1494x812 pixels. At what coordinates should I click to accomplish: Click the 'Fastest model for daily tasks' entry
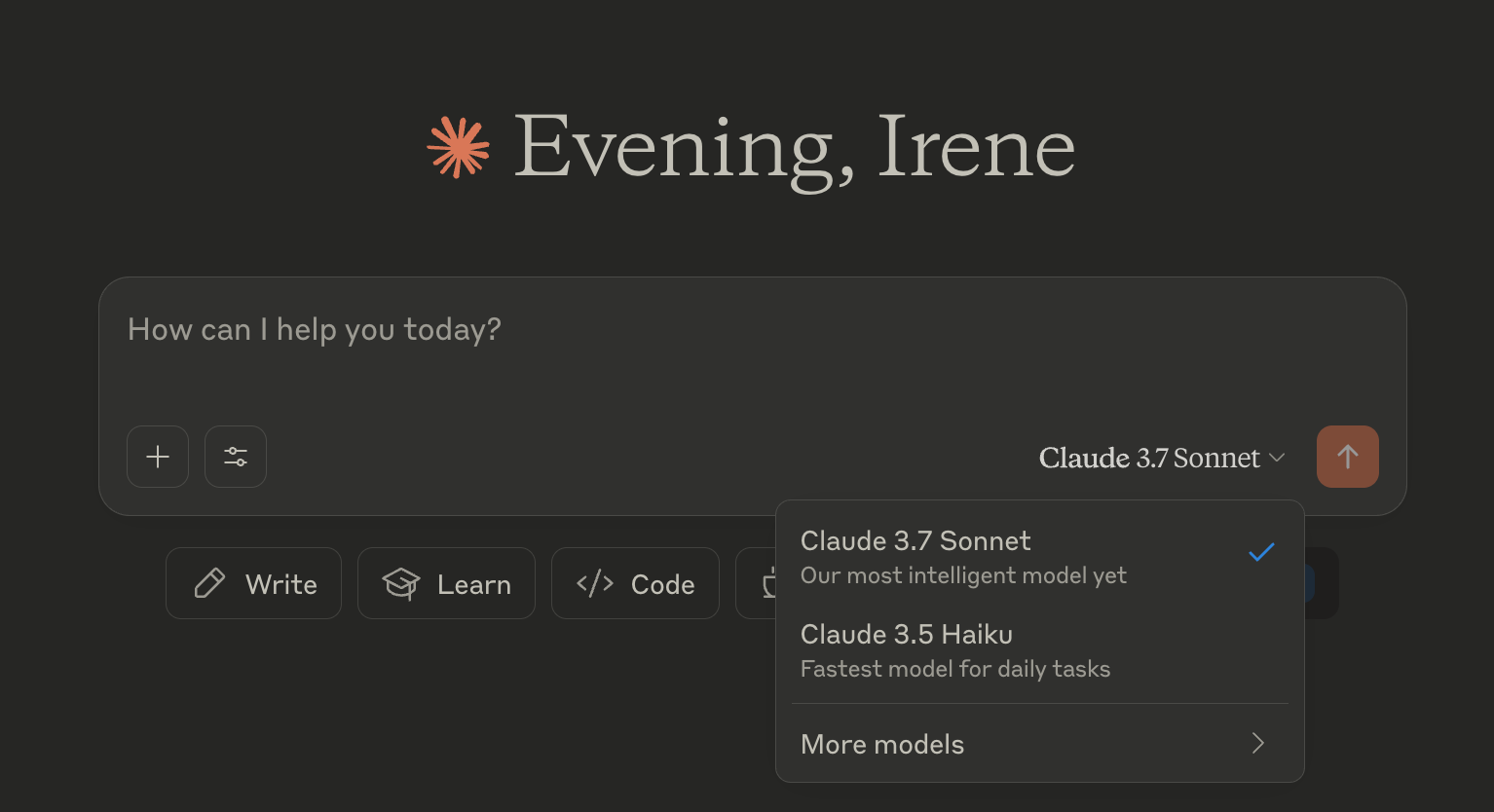[x=955, y=669]
